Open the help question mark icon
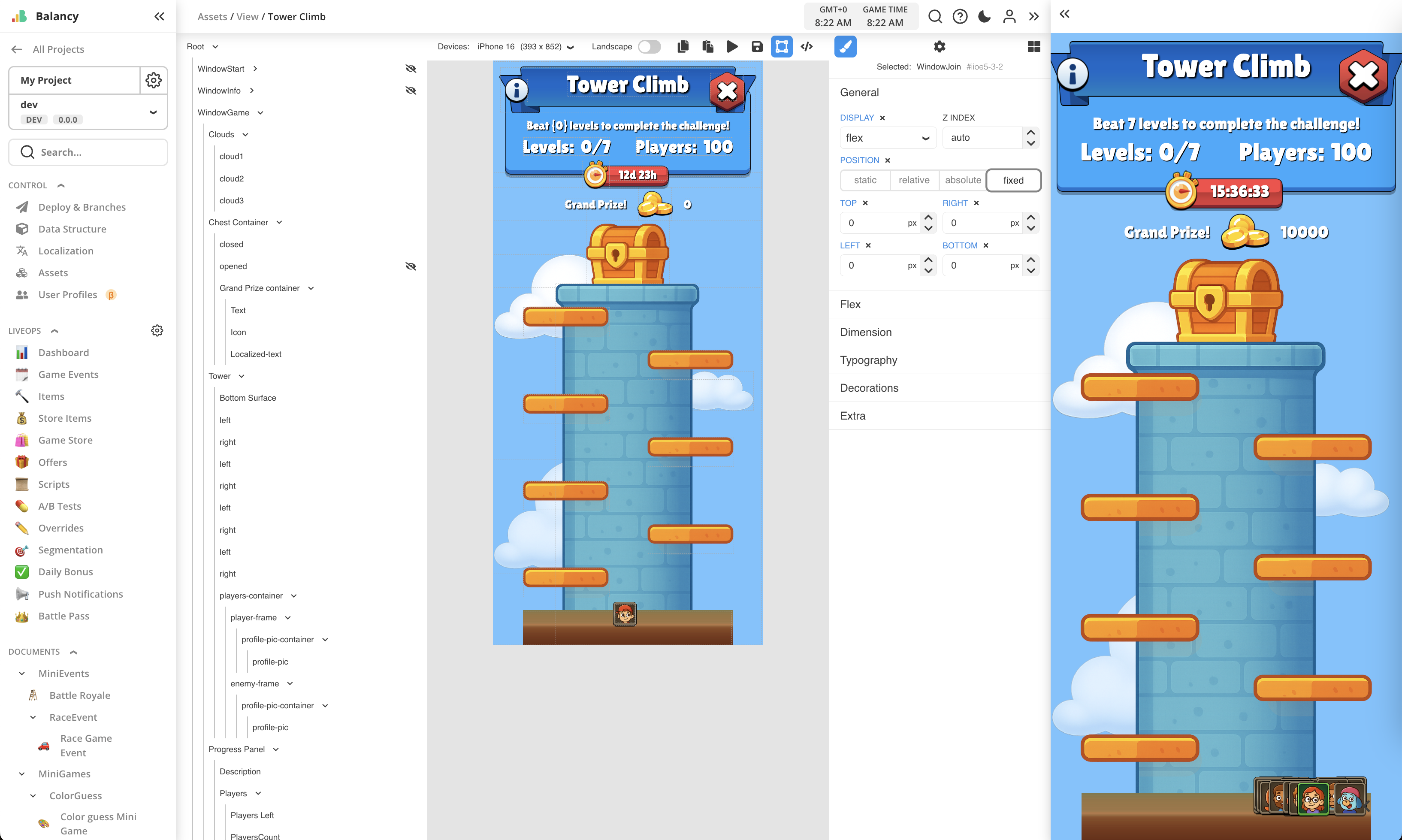The image size is (1402, 840). (x=960, y=16)
